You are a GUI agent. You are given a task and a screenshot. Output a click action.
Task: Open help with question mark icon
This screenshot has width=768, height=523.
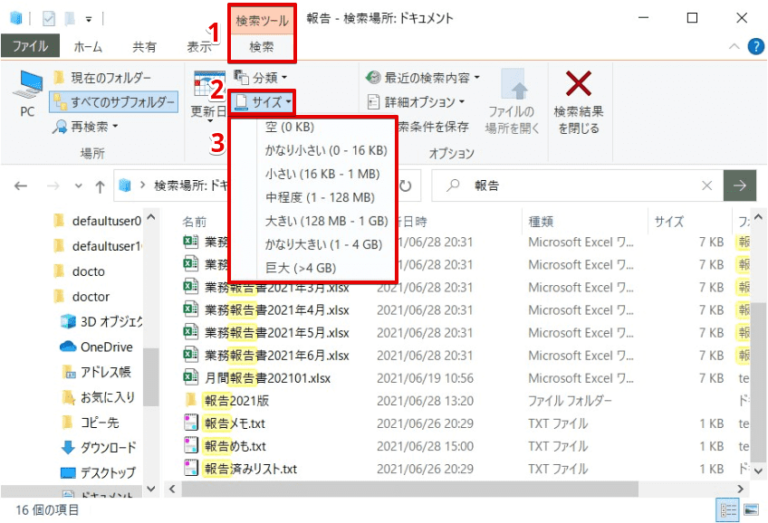756,47
